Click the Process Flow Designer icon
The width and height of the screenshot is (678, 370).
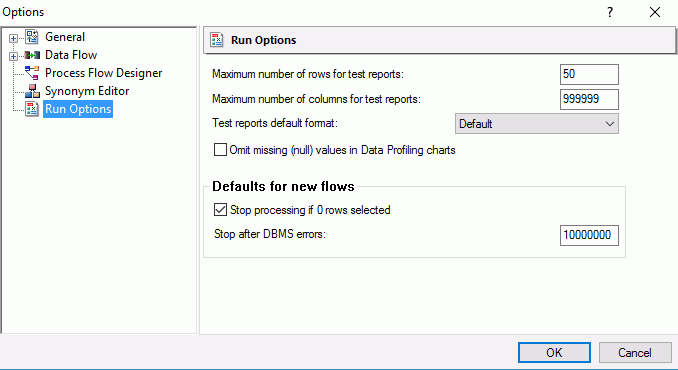pos(32,73)
